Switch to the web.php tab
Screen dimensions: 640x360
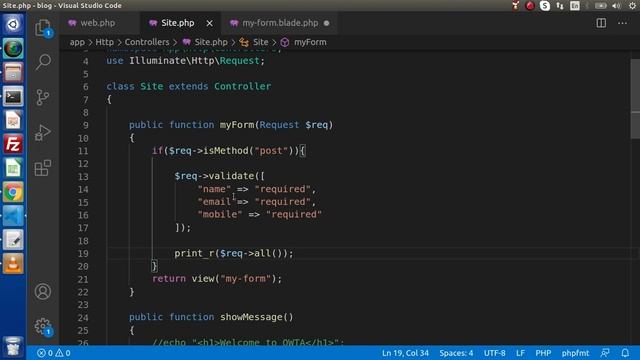click(99, 23)
